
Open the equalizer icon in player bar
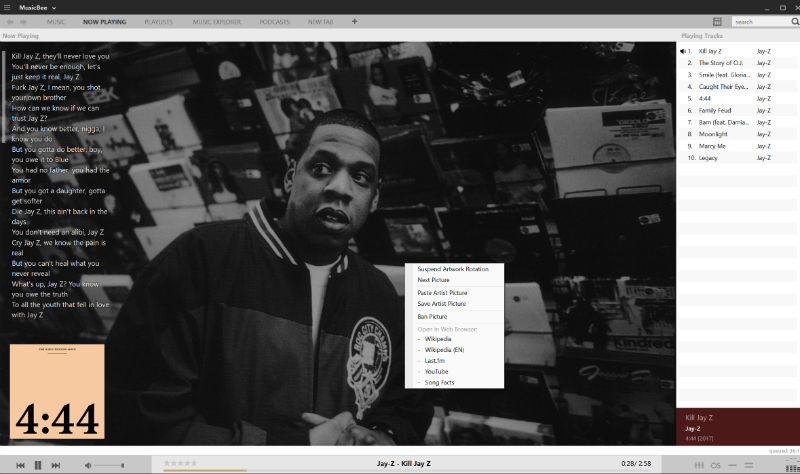point(699,465)
